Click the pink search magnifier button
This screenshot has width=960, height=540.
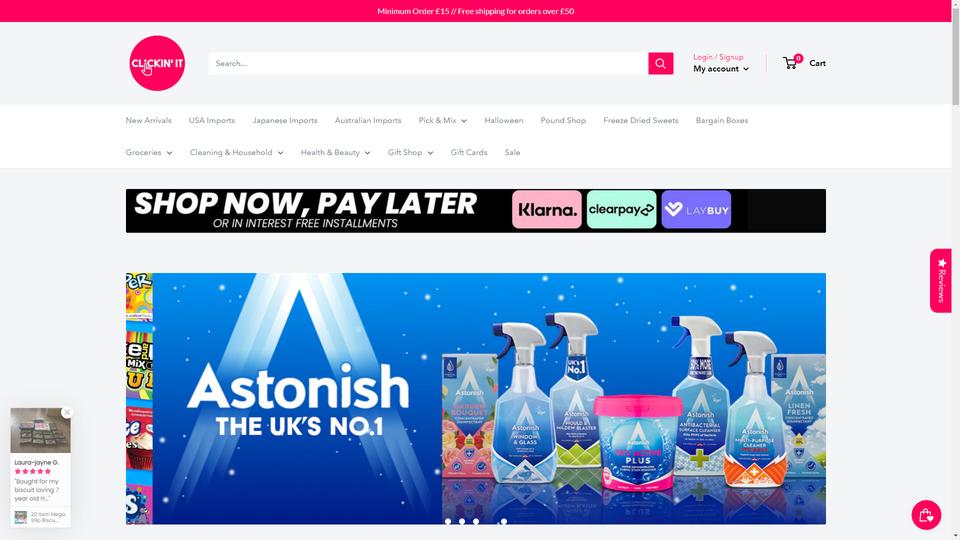[x=661, y=63]
